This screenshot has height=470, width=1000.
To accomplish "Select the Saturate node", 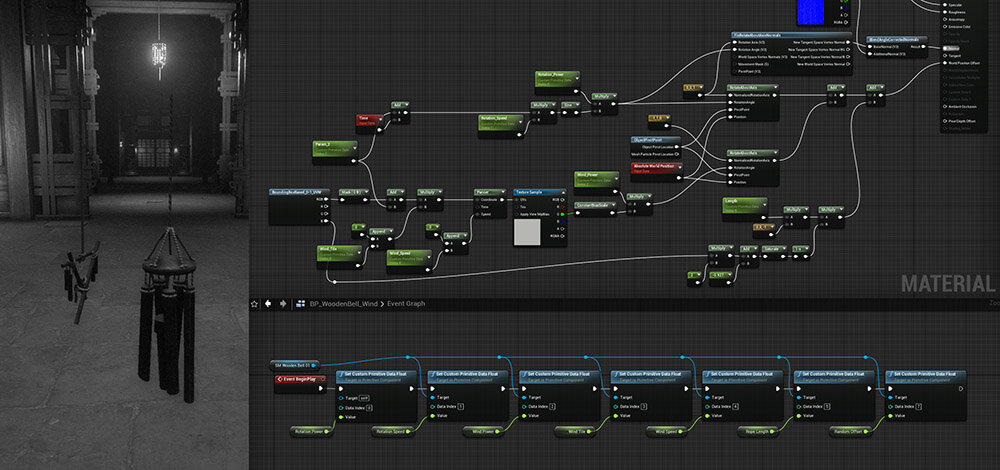I will [x=774, y=253].
